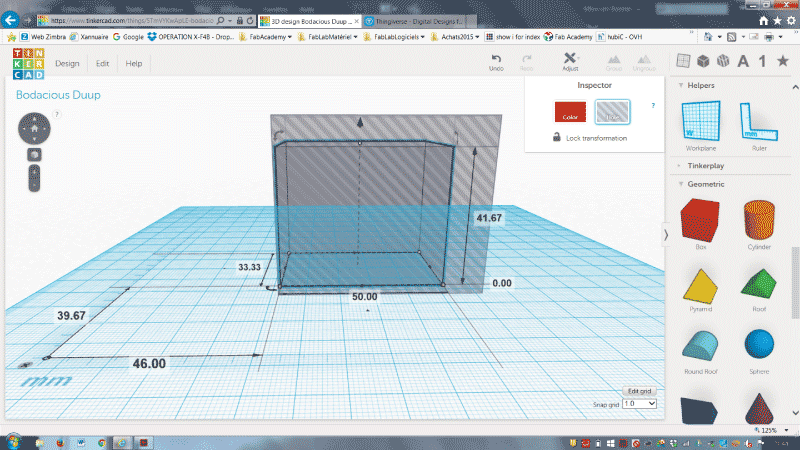
Task: Click the Inspector help question mark
Action: [x=653, y=106]
